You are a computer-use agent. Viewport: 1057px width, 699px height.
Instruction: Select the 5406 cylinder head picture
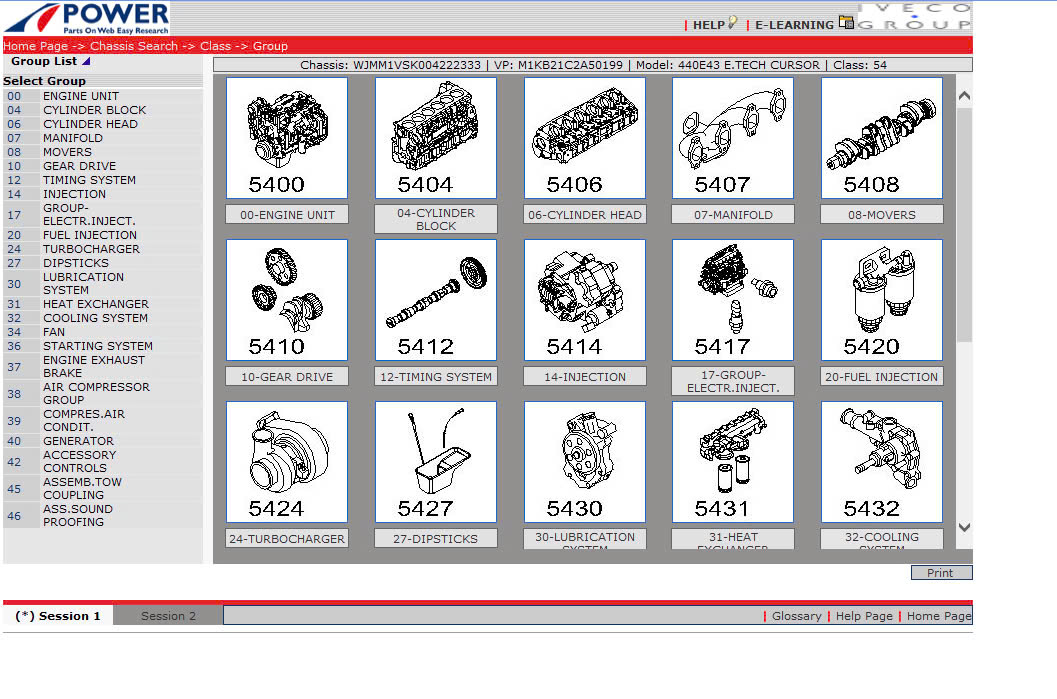(x=584, y=138)
